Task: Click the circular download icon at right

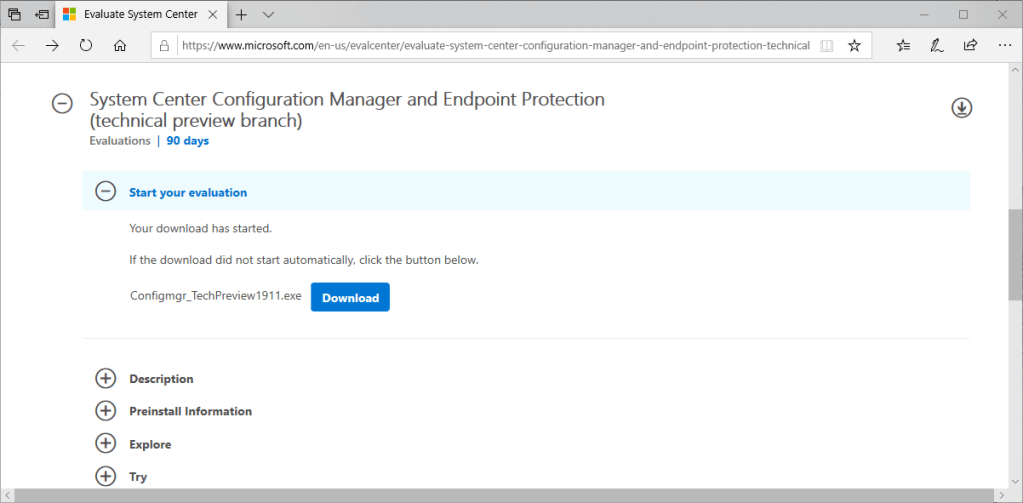Action: [962, 108]
